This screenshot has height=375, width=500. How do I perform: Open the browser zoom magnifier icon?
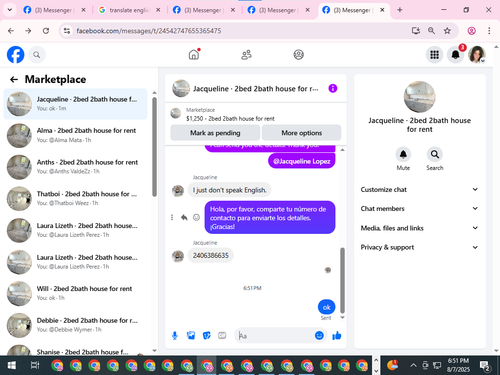(x=431, y=31)
